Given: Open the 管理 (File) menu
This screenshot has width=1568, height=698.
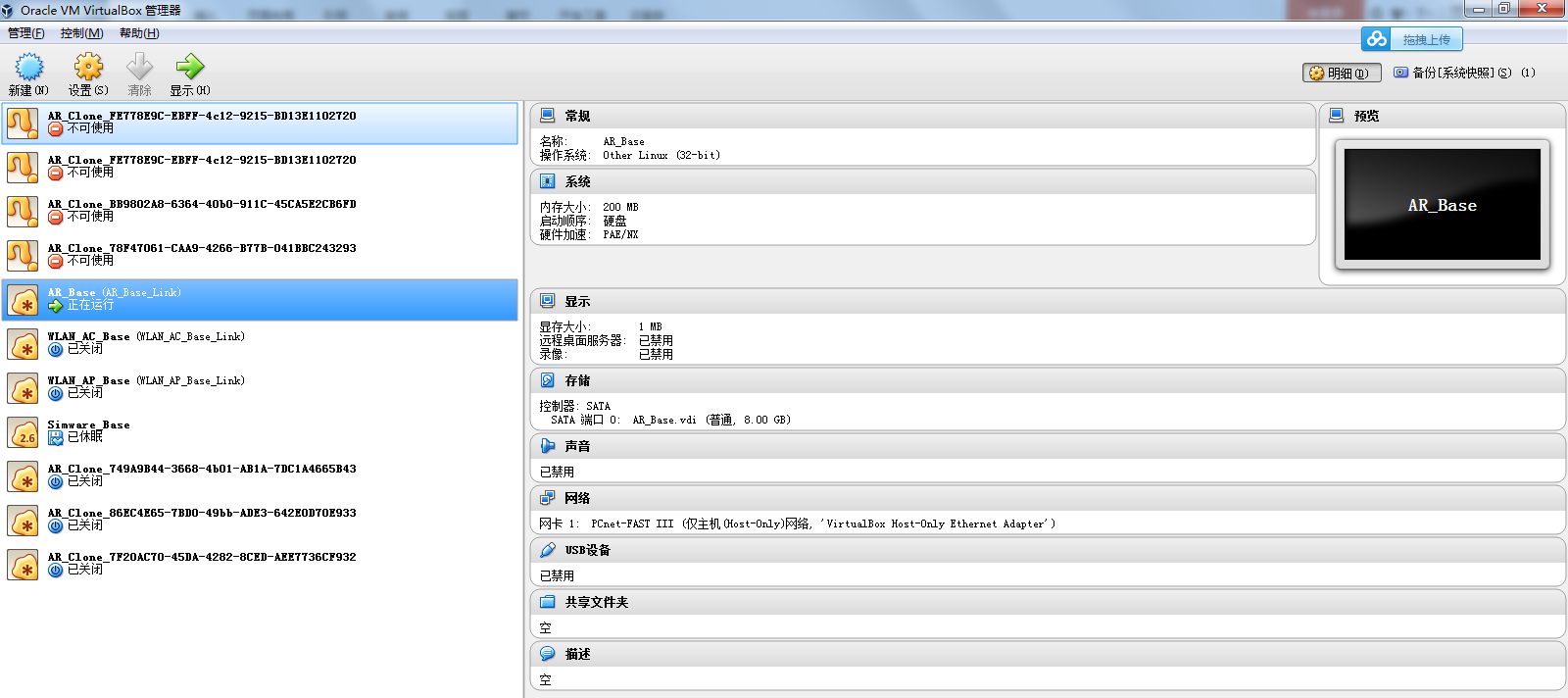Looking at the screenshot, I should coord(26,33).
